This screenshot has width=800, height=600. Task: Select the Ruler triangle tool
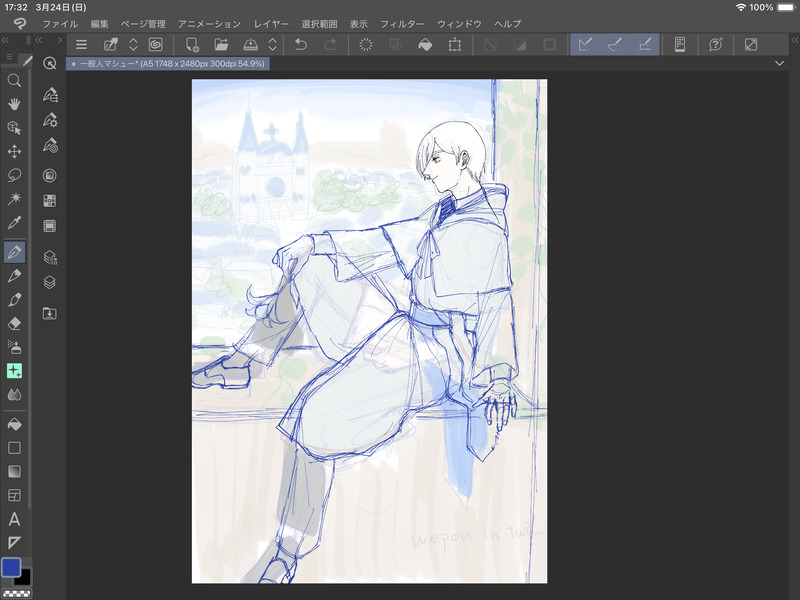[x=14, y=542]
